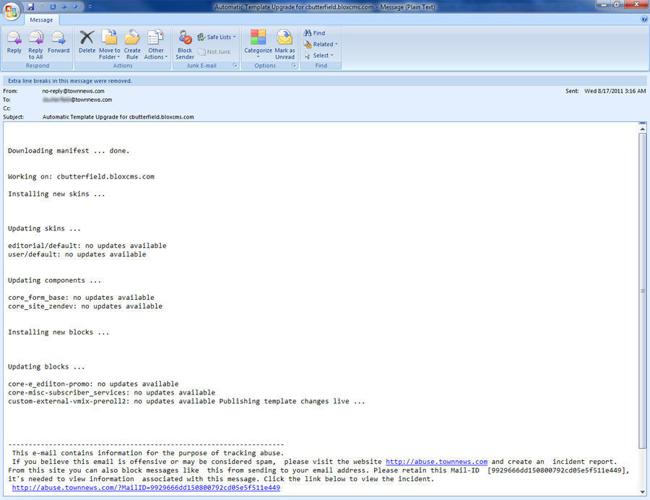Expand Junk E-mail group dialog launcher

[235, 66]
